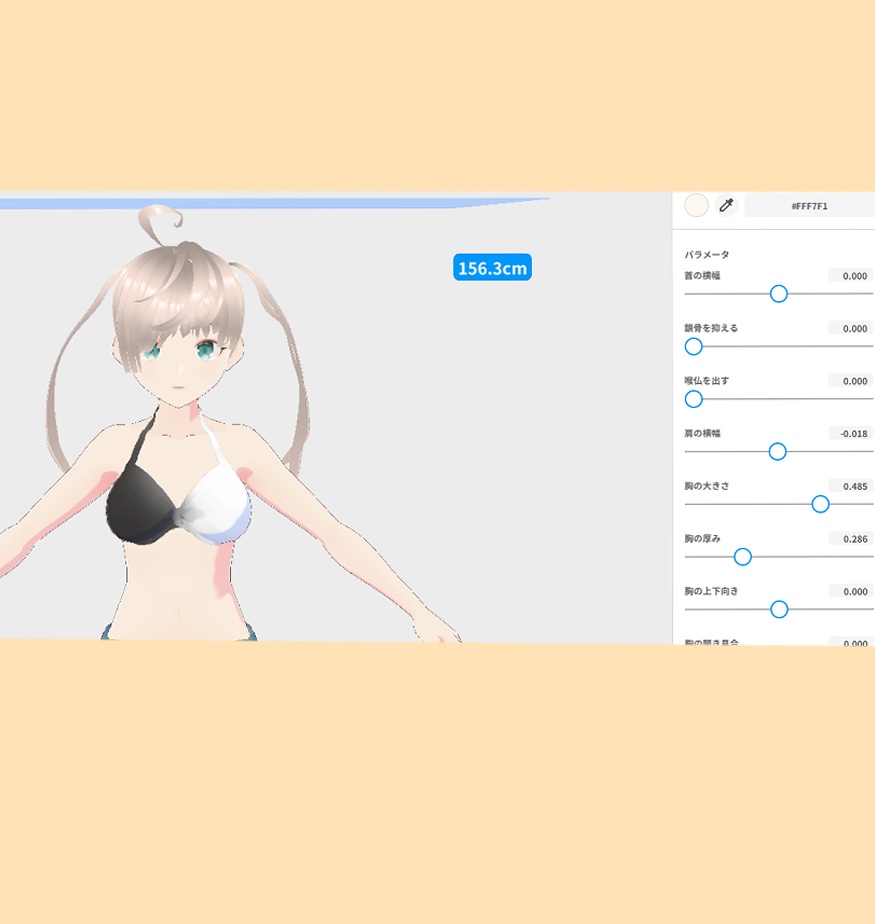Viewport: 875px width, 924px height.
Task: Adjust the 胸の大きさ (bust size) slider handle
Action: click(820, 504)
